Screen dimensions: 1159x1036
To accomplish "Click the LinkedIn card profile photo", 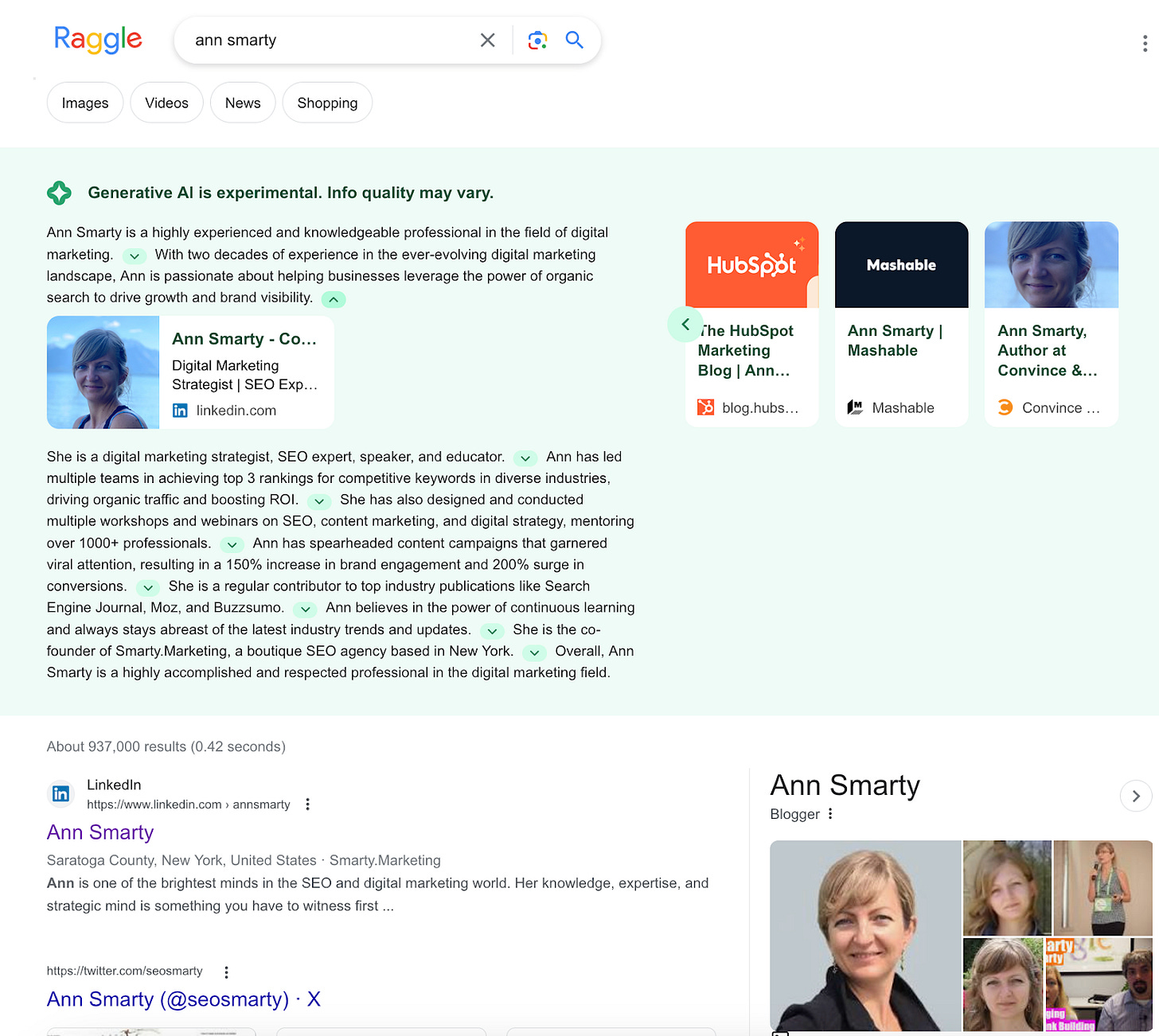I will 103,372.
